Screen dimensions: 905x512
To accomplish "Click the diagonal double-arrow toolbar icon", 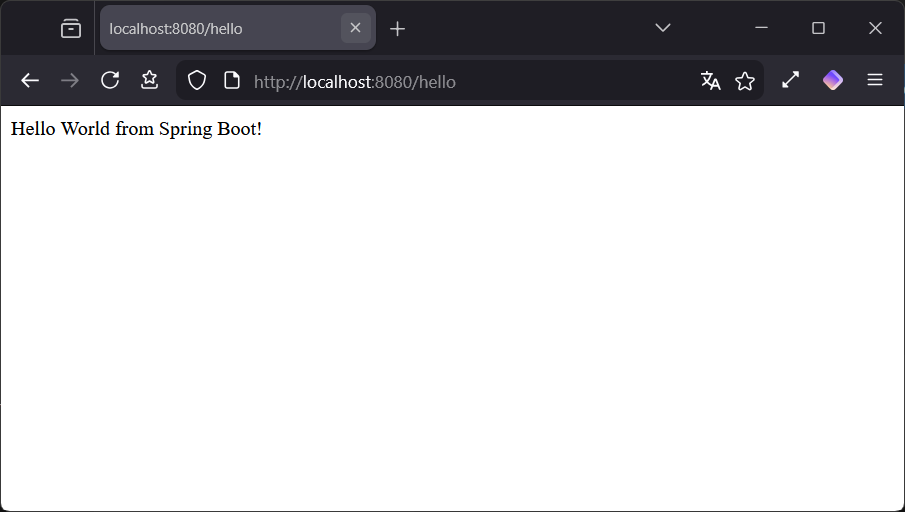I will tap(790, 80).
